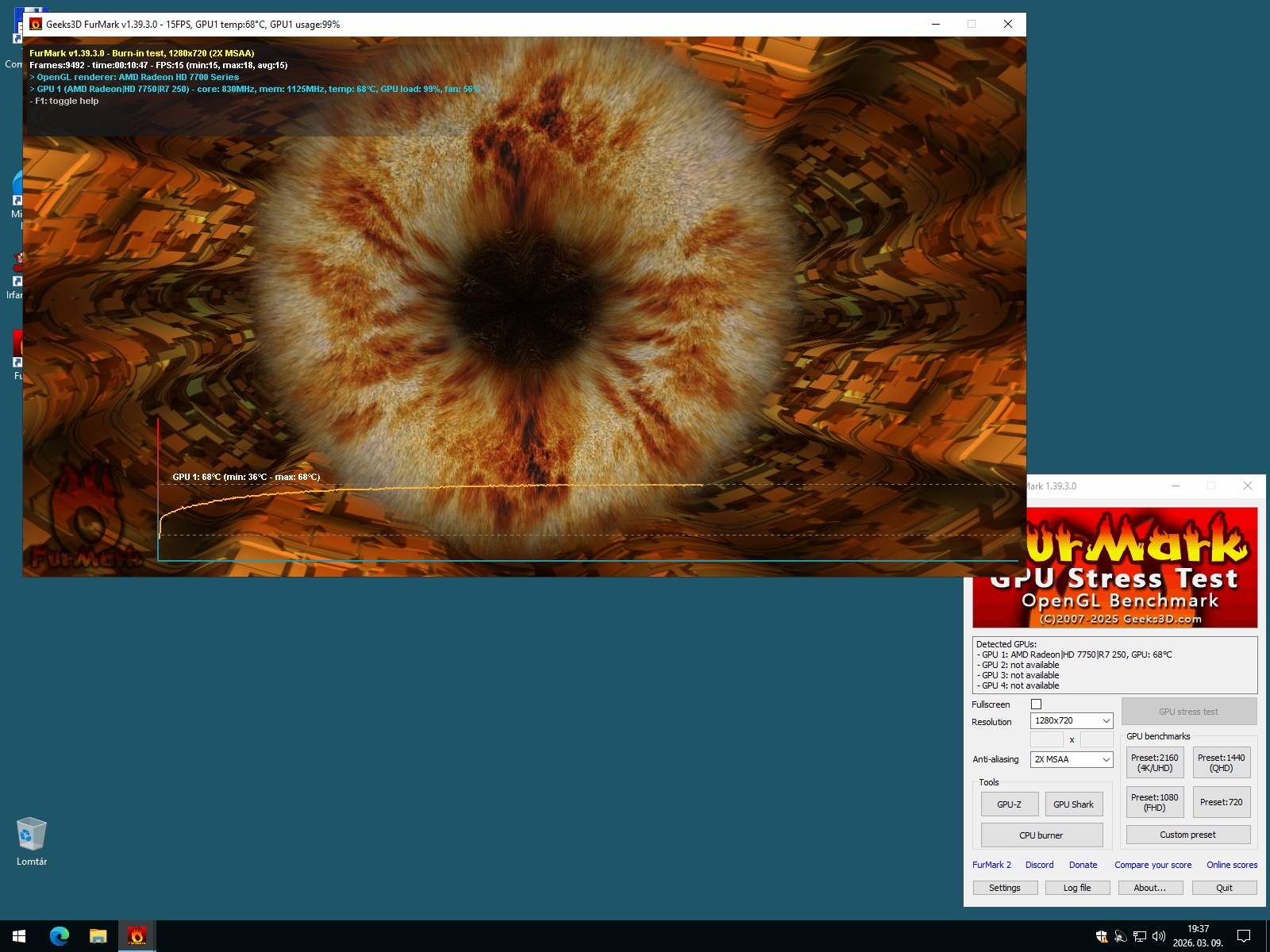Image resolution: width=1270 pixels, height=952 pixels.
Task: Click the 'core: 830MHz, mem: 1125MHz' GPU 1 overlay line
Action: tap(256, 89)
